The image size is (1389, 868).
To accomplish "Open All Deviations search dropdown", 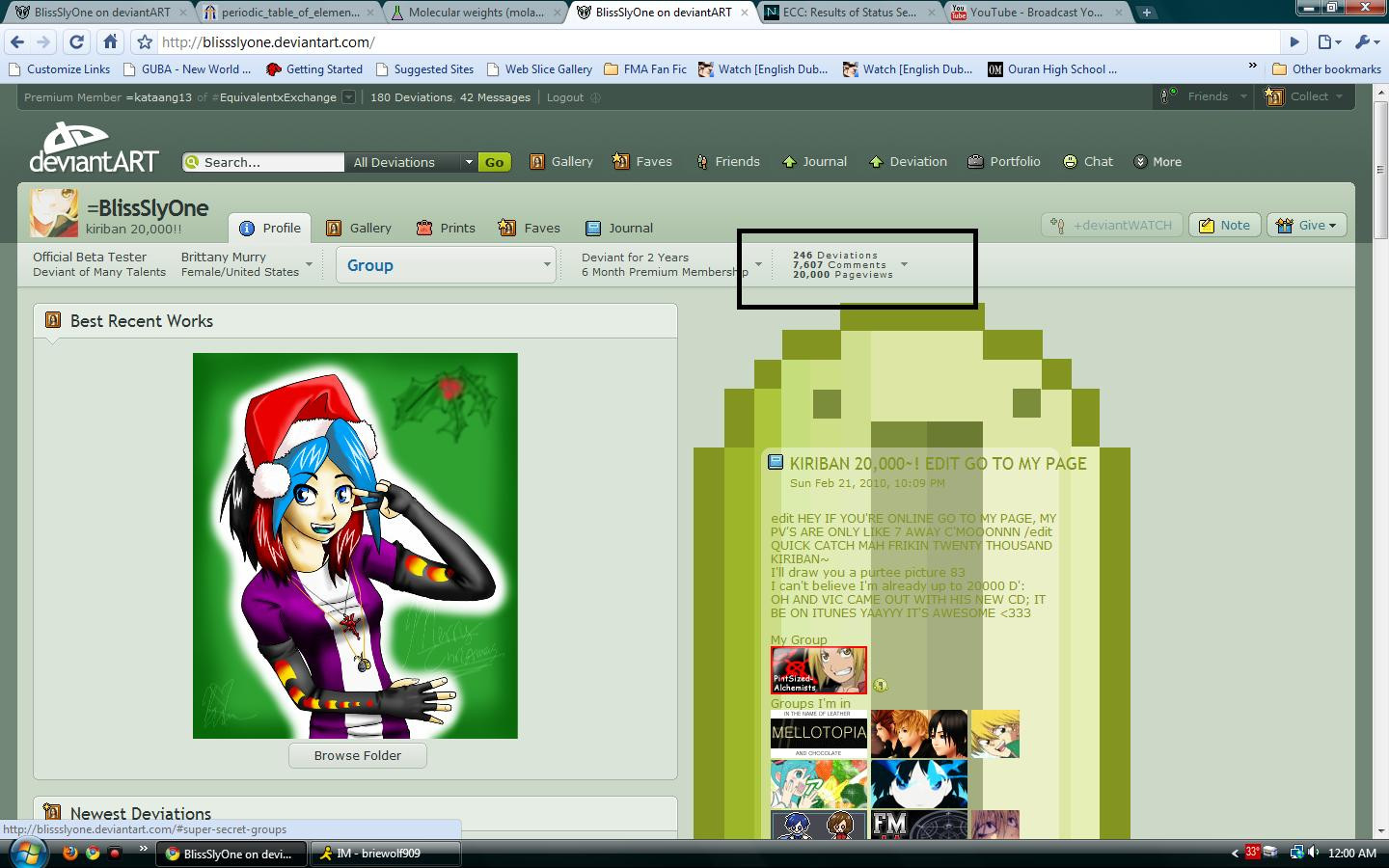I will point(412,162).
